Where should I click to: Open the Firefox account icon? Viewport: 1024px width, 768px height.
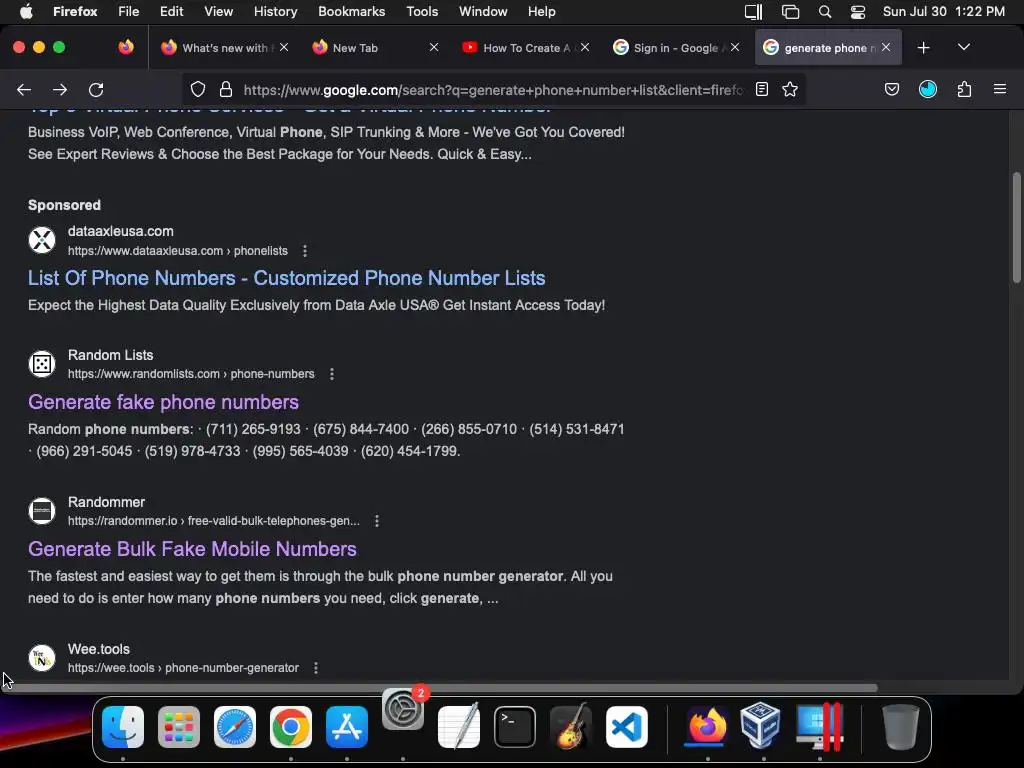(x=928, y=89)
